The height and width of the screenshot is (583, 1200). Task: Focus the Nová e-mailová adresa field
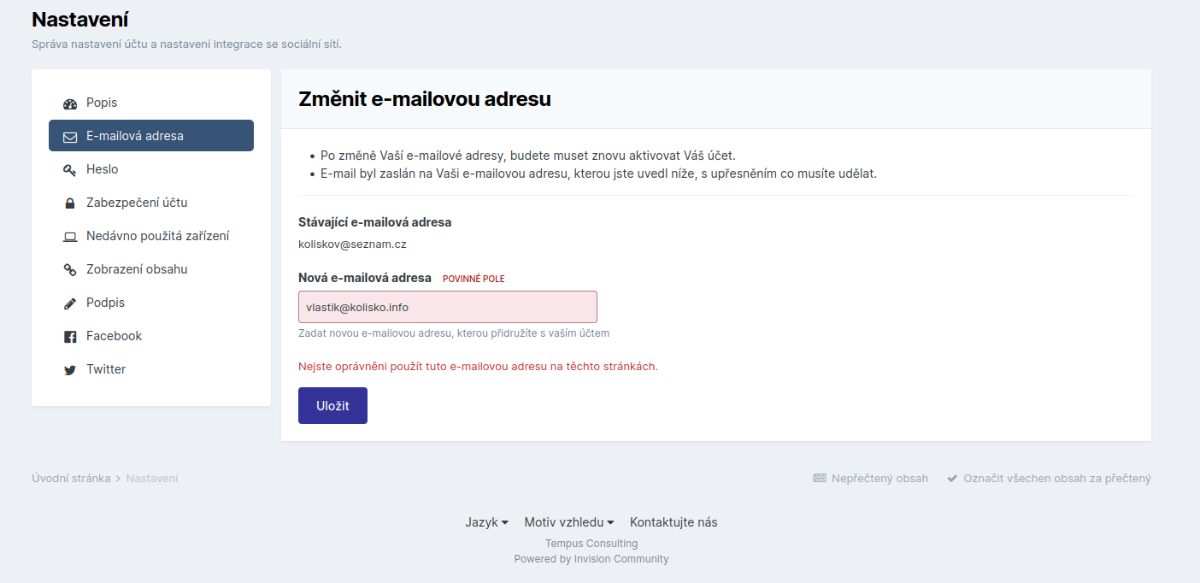tap(447, 307)
